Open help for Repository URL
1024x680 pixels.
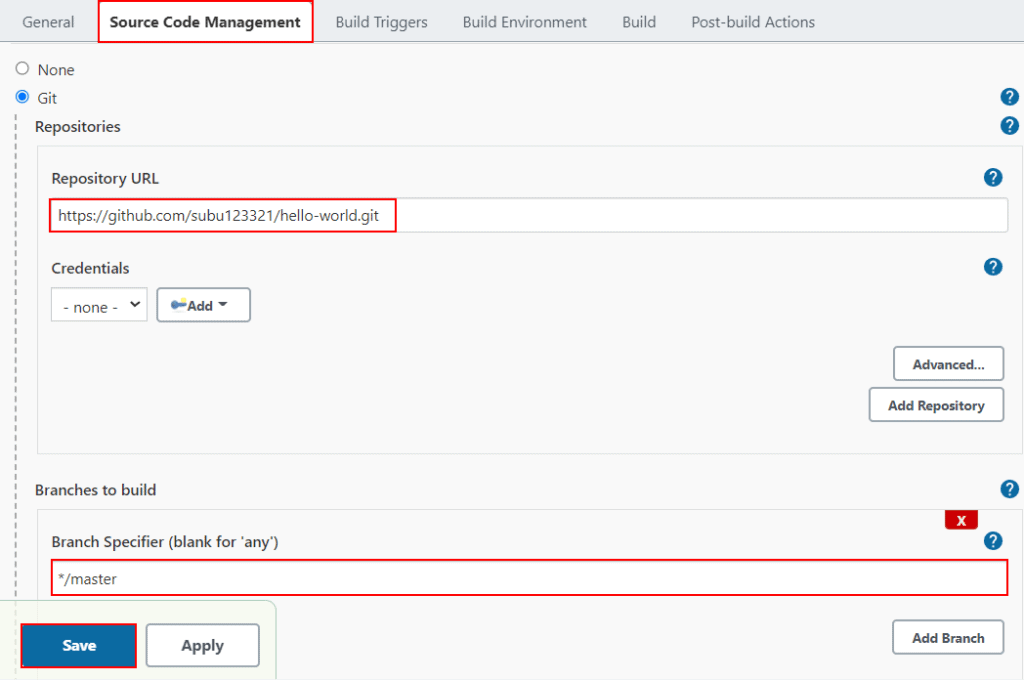[x=993, y=177]
